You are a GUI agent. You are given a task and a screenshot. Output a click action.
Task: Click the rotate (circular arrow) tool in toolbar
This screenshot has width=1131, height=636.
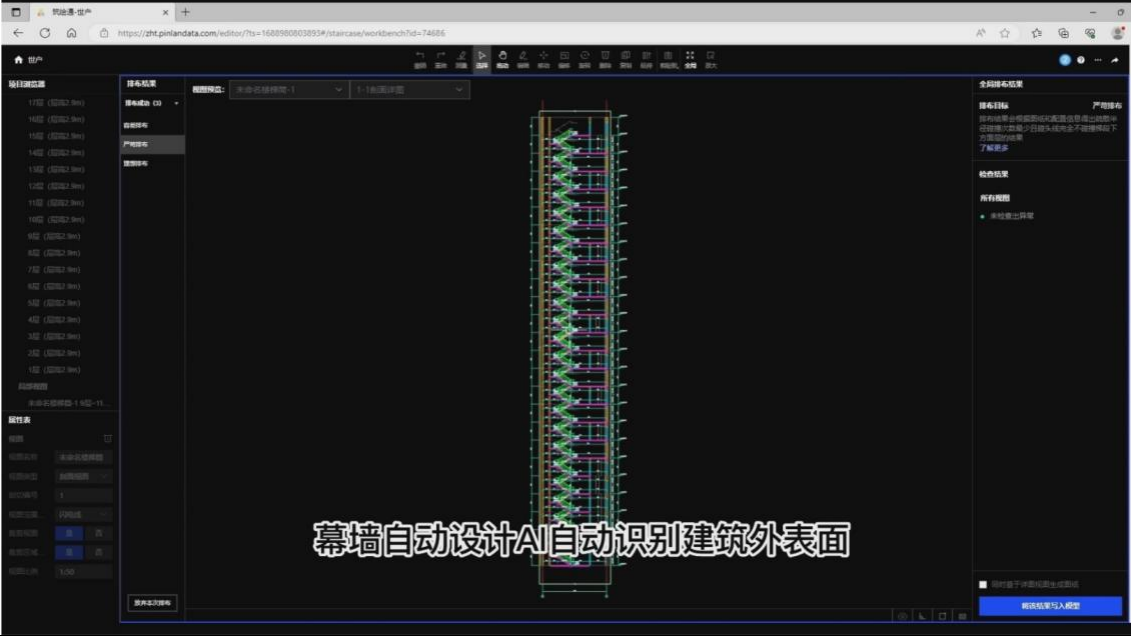click(585, 59)
